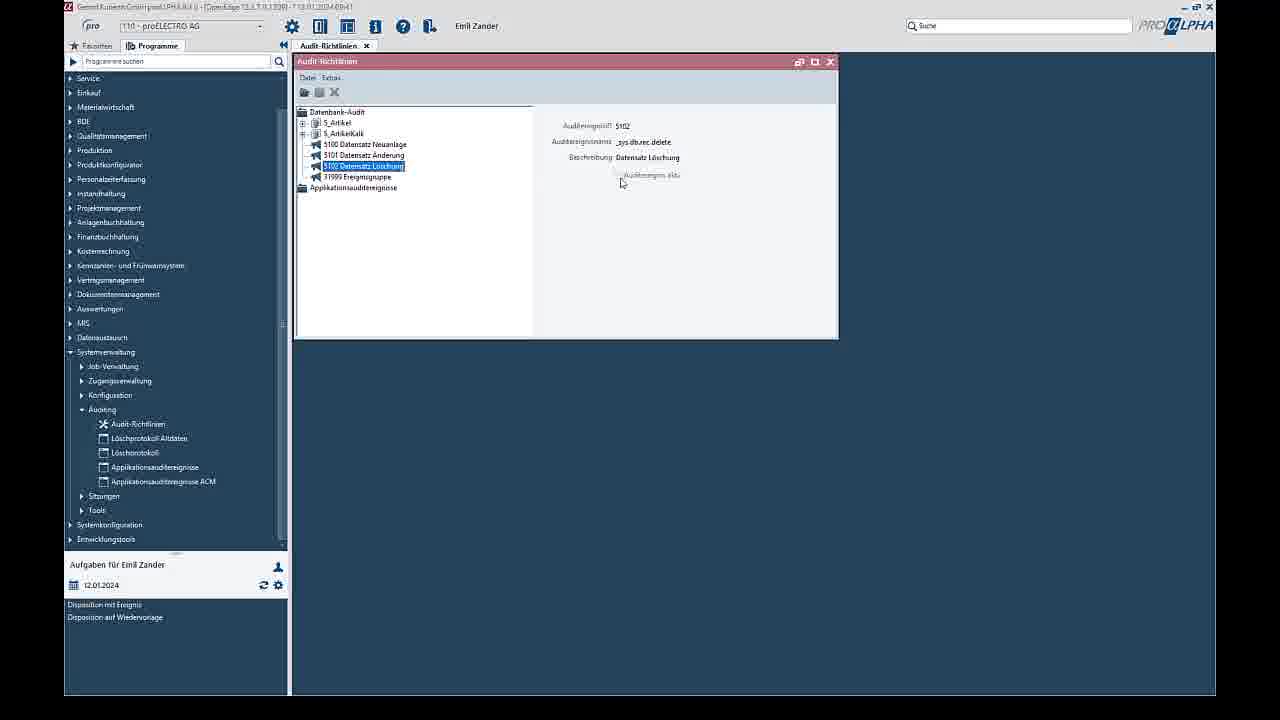
Task: Click the Programme suchen input field
Action: tap(176, 62)
